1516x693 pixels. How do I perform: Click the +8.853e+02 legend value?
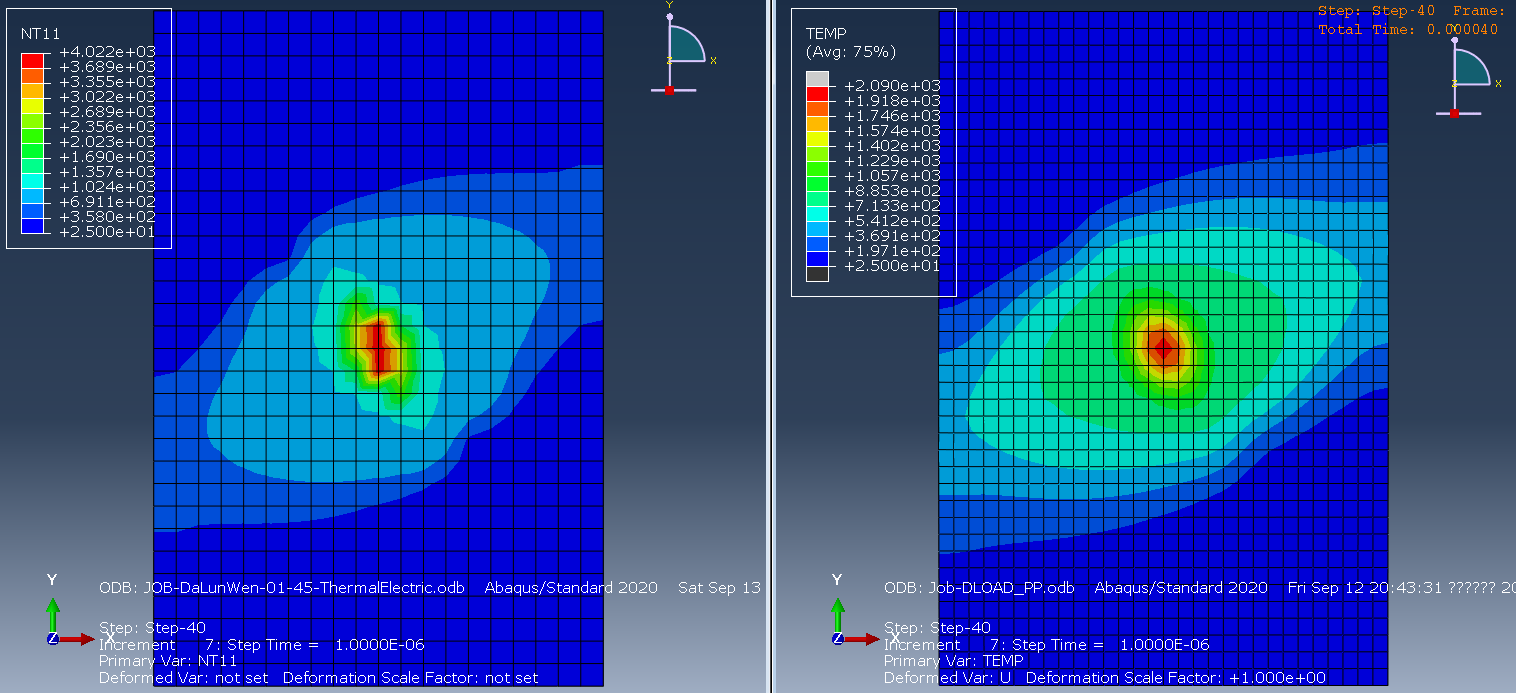coord(892,191)
